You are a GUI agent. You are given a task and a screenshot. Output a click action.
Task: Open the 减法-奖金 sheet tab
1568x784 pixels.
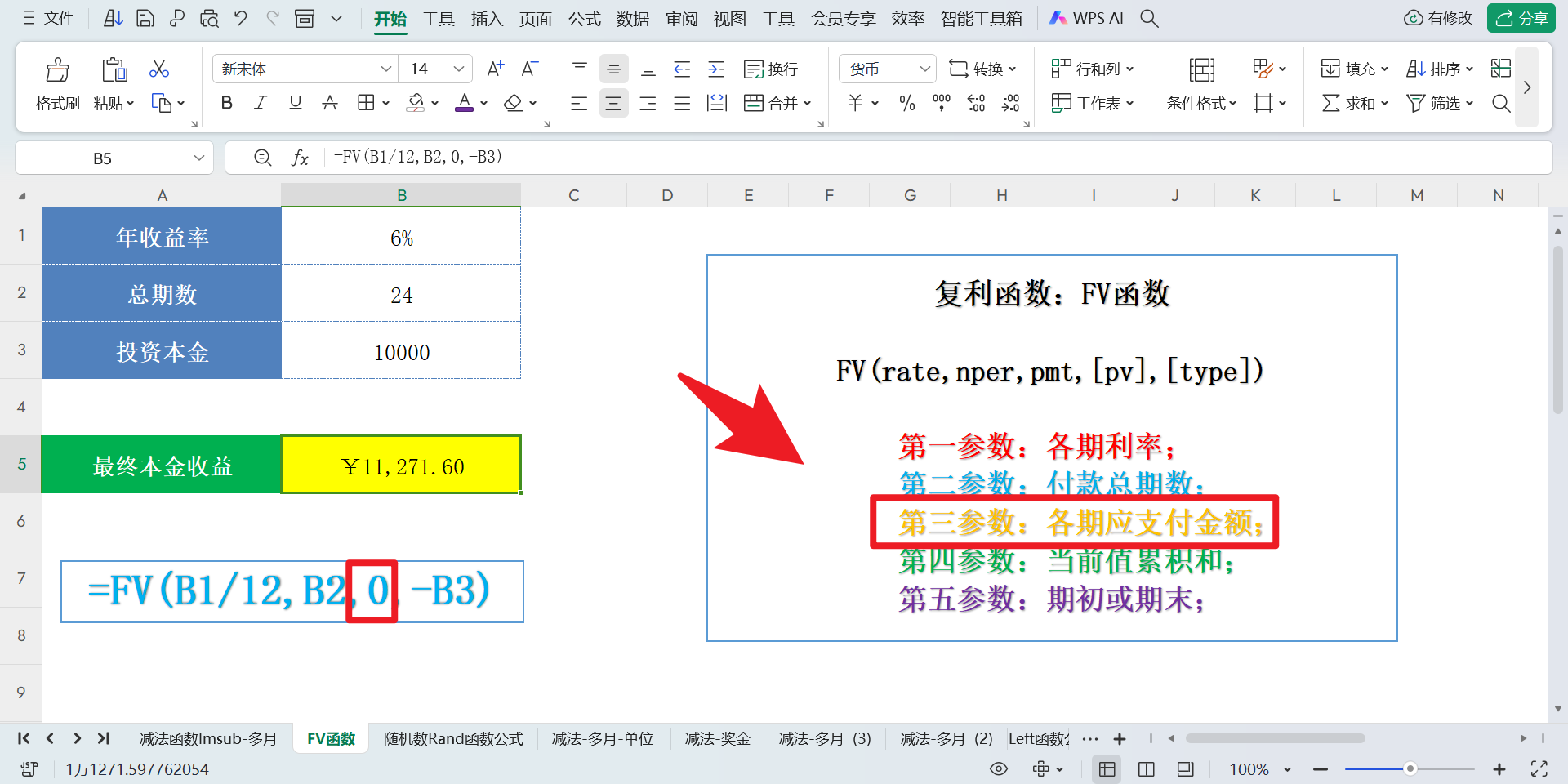point(717,738)
